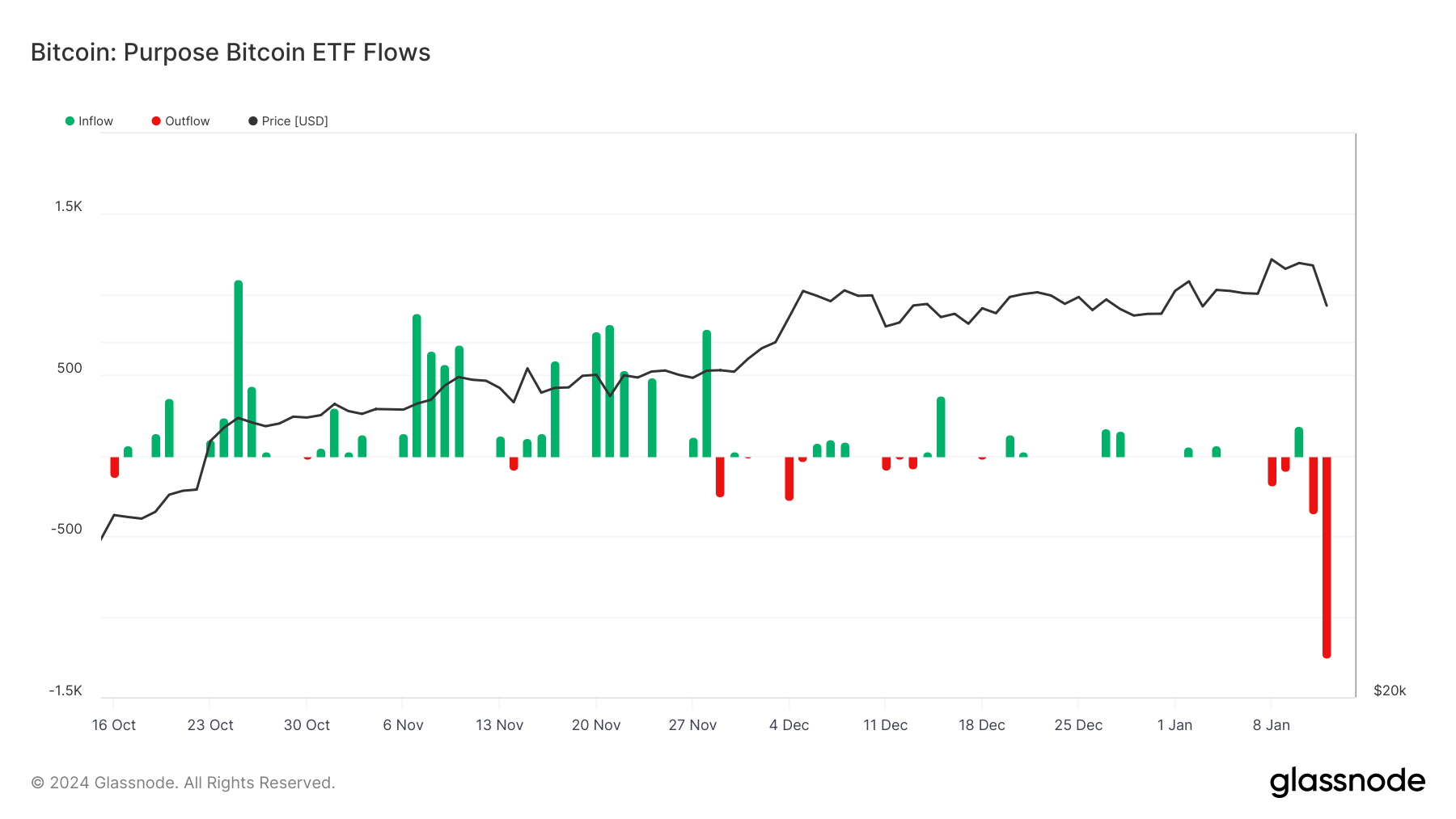Click the green Inflow legend dot
The height and width of the screenshot is (819, 1456).
click(70, 121)
